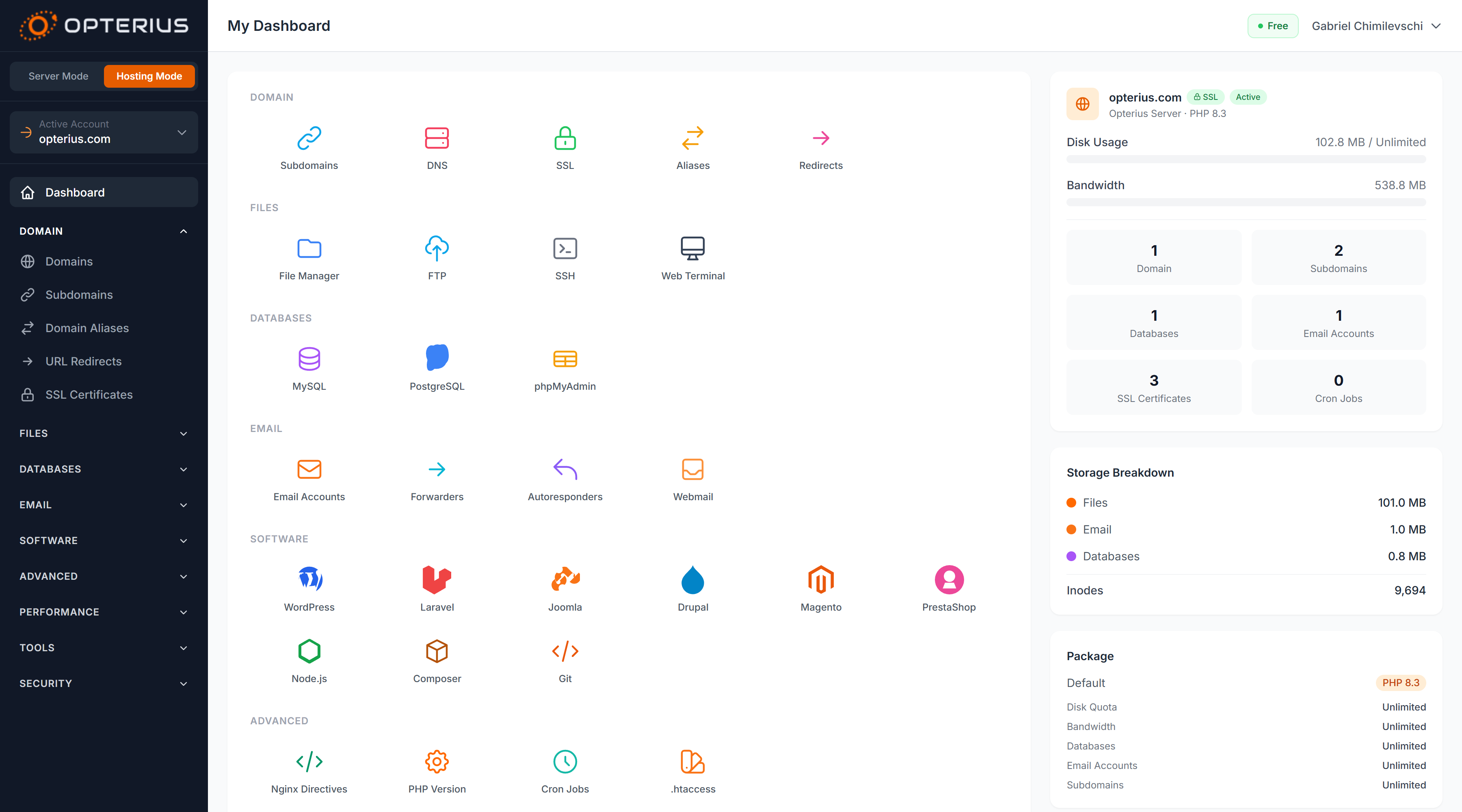Open the SSL Certificates count card
This screenshot has width=1462, height=812.
[x=1153, y=388]
